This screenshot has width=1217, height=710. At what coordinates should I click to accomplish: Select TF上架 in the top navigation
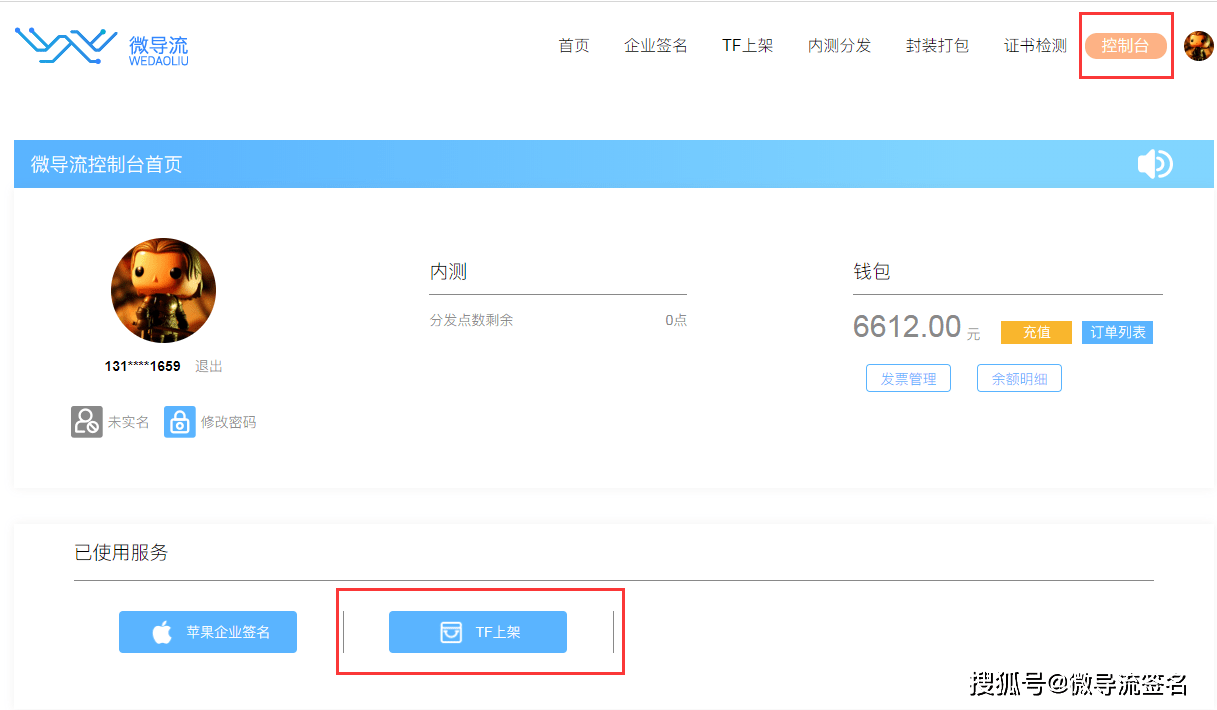pyautogui.click(x=748, y=46)
